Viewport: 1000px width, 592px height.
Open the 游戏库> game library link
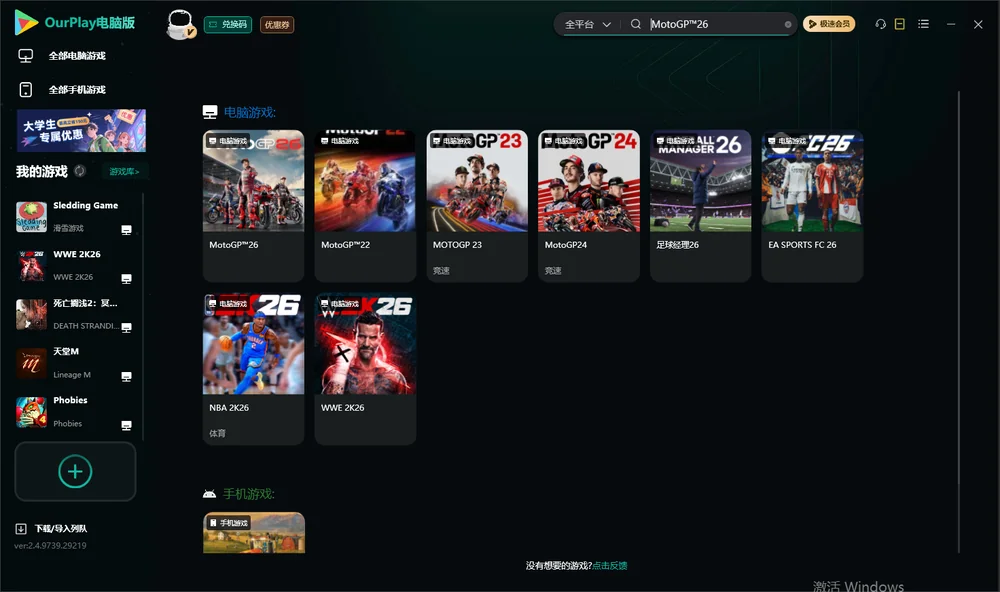[x=124, y=172]
